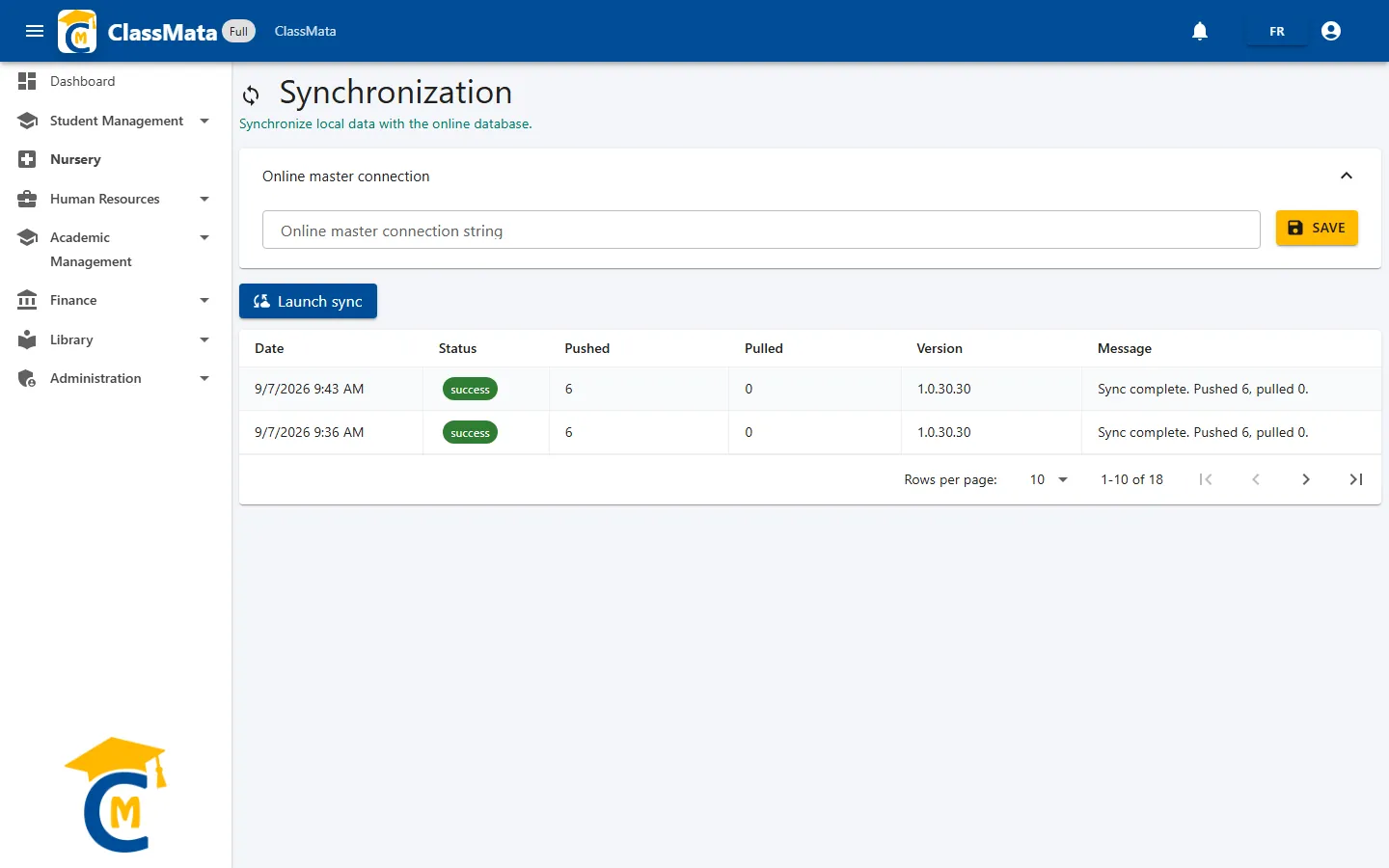Click the Academic Management cap icon
Image resolution: width=1389 pixels, height=868 pixels.
coord(27,237)
